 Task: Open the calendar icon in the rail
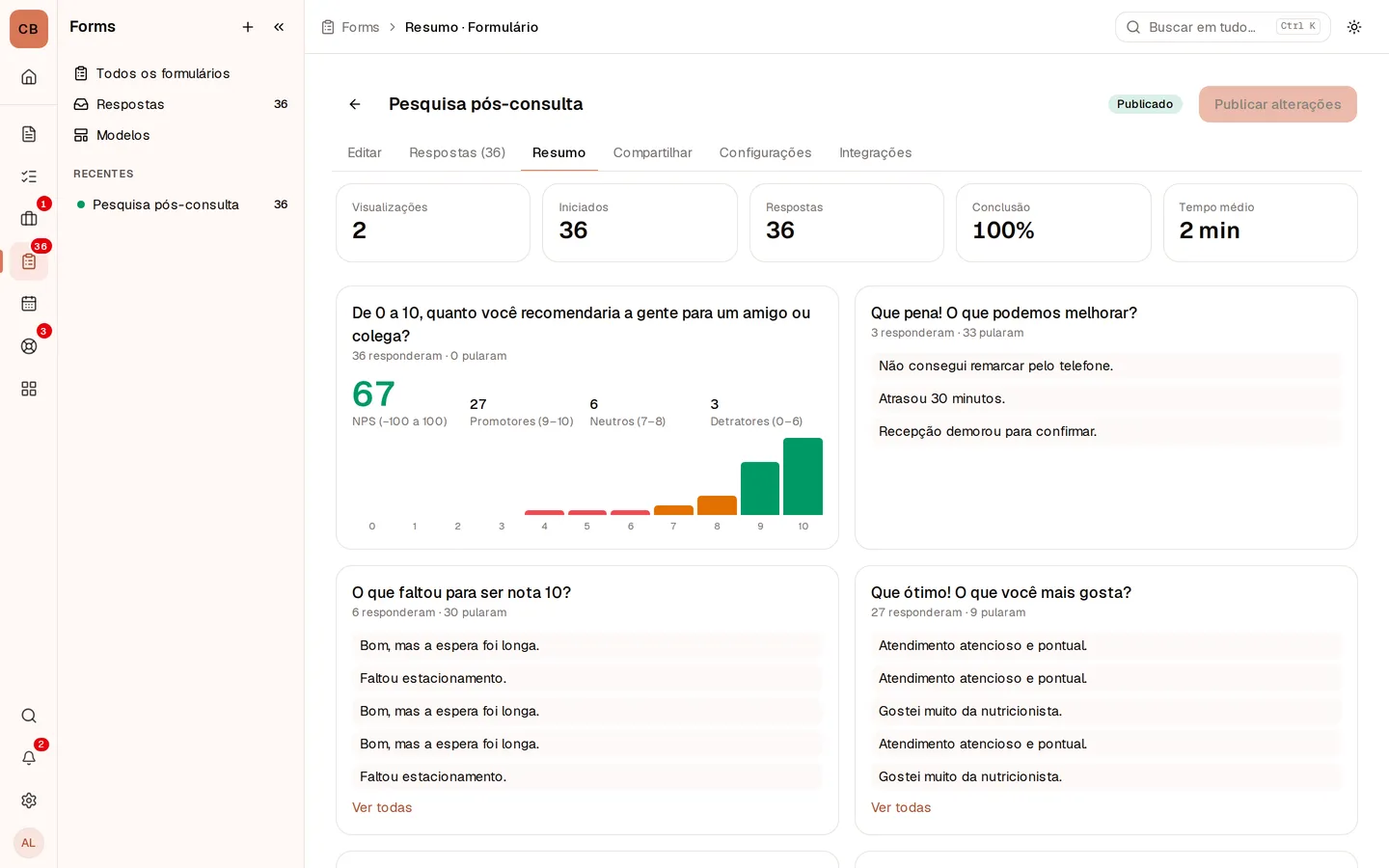tap(29, 304)
